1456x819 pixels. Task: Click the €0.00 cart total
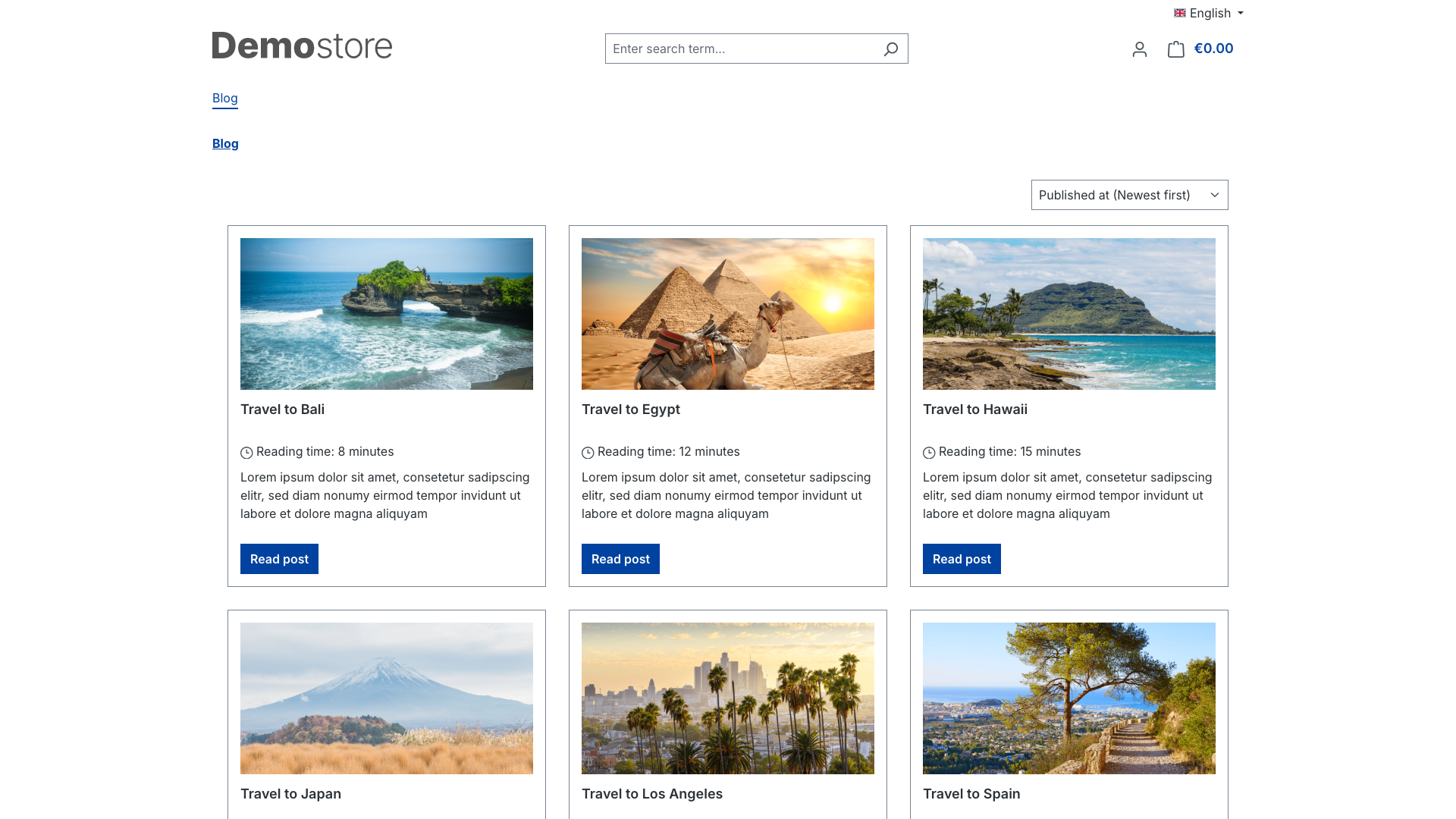1213,49
